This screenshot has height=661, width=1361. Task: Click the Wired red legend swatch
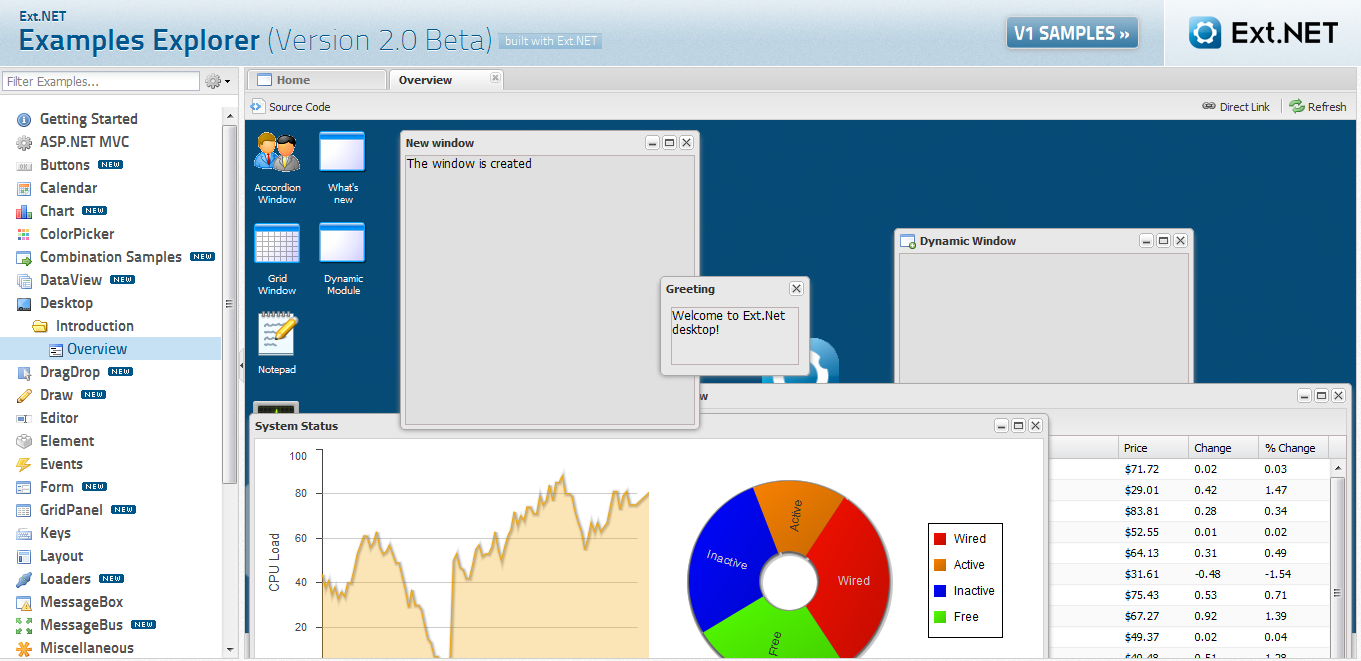pyautogui.click(x=940, y=539)
